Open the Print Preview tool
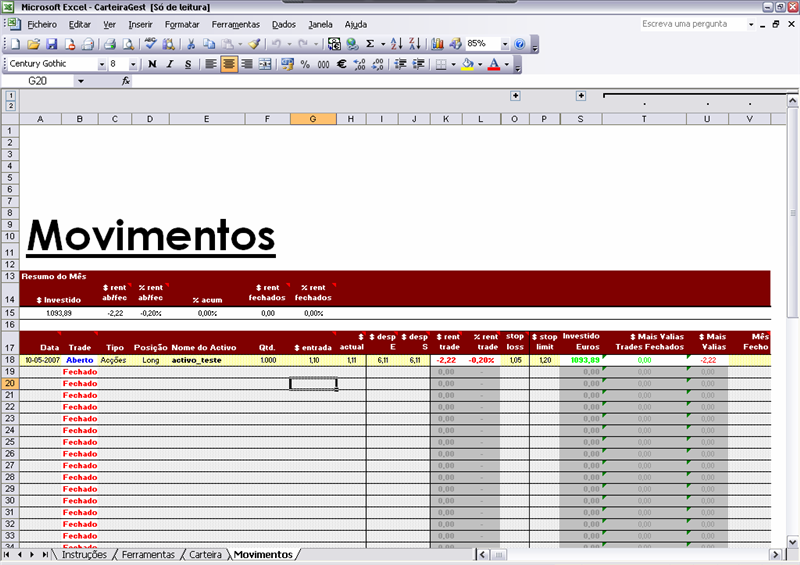This screenshot has height=565, width=800. pos(129,44)
